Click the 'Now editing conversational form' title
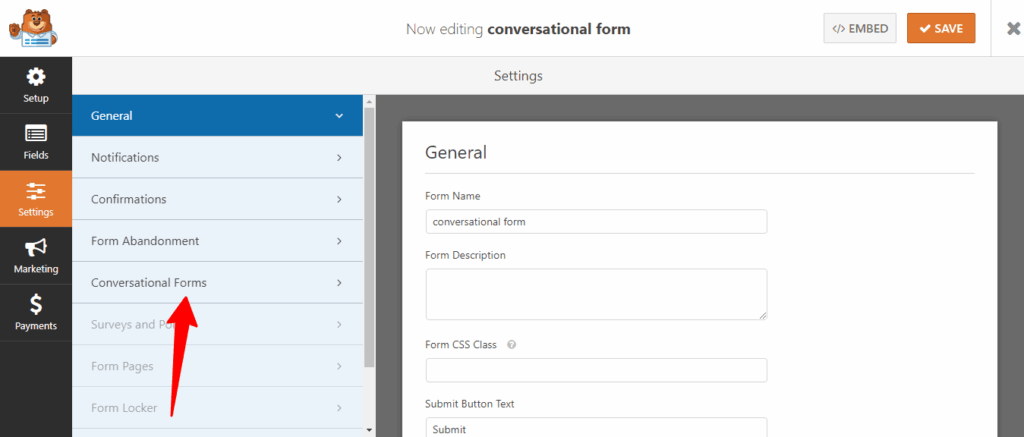The width and height of the screenshot is (1024, 437). pyautogui.click(x=518, y=29)
